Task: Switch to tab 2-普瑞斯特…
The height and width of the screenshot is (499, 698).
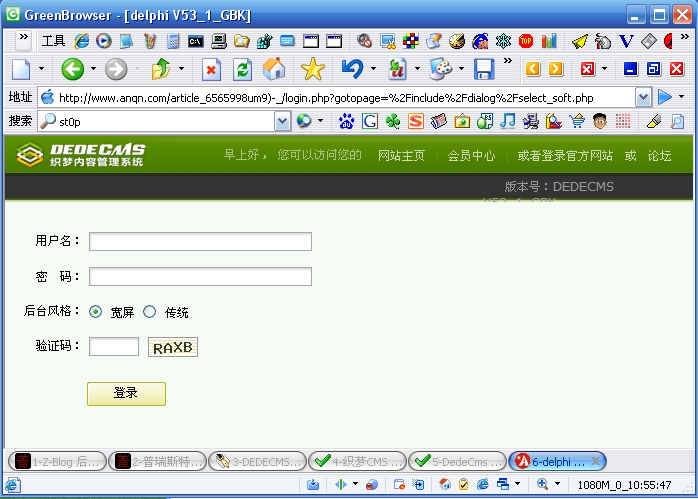Action: tap(158, 461)
